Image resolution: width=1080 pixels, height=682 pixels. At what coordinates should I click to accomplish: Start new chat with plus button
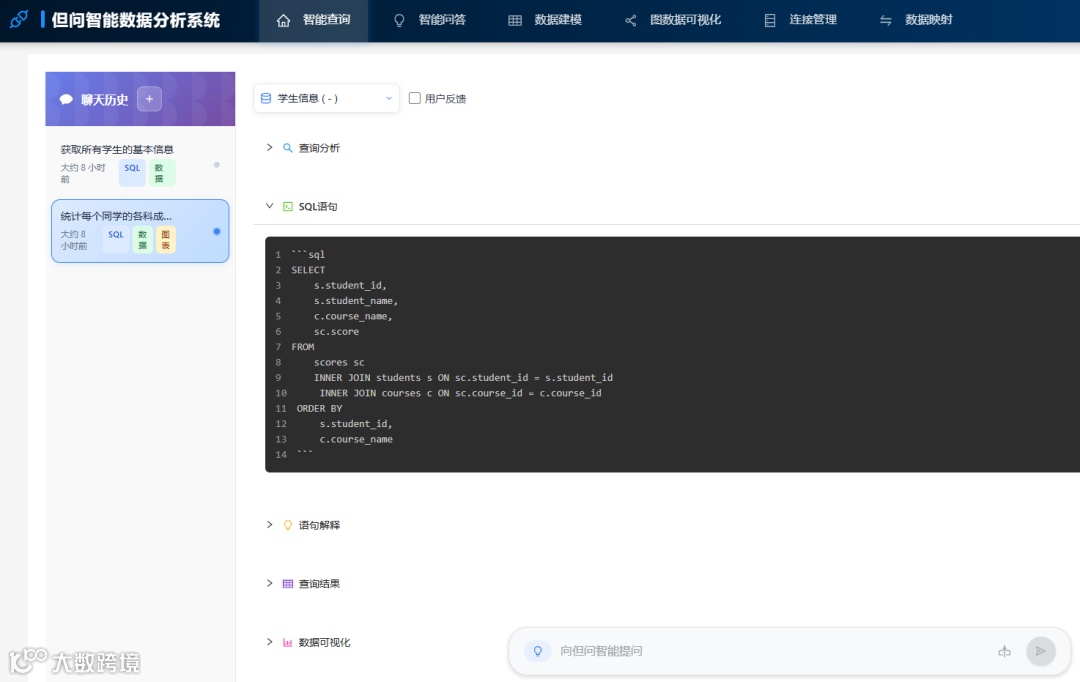(149, 99)
